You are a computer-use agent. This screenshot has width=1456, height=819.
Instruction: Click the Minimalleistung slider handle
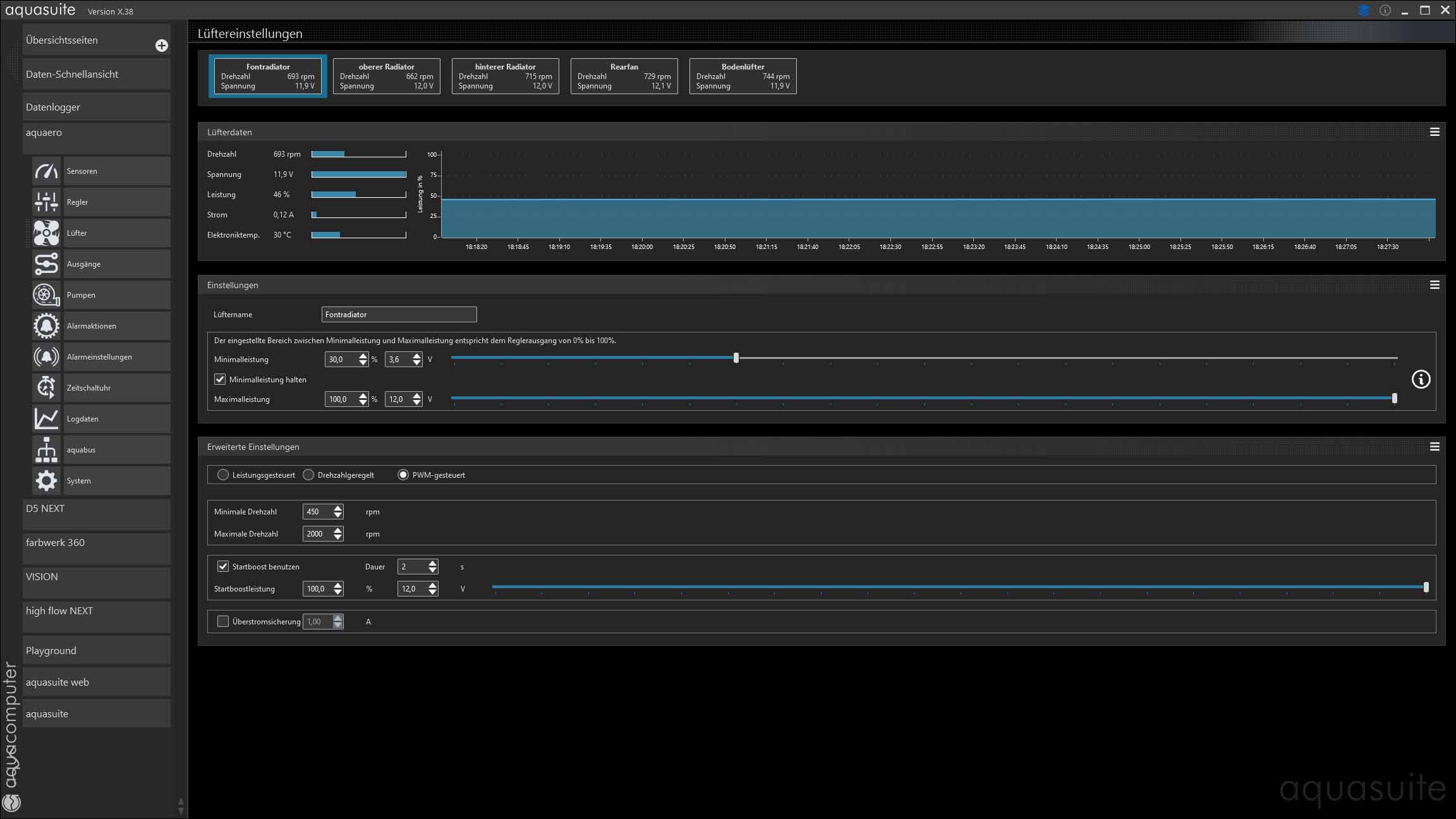point(736,358)
